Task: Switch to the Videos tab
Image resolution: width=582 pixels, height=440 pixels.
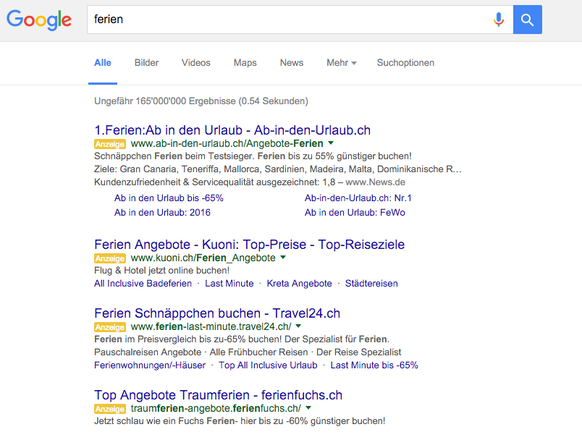Action: coord(196,63)
